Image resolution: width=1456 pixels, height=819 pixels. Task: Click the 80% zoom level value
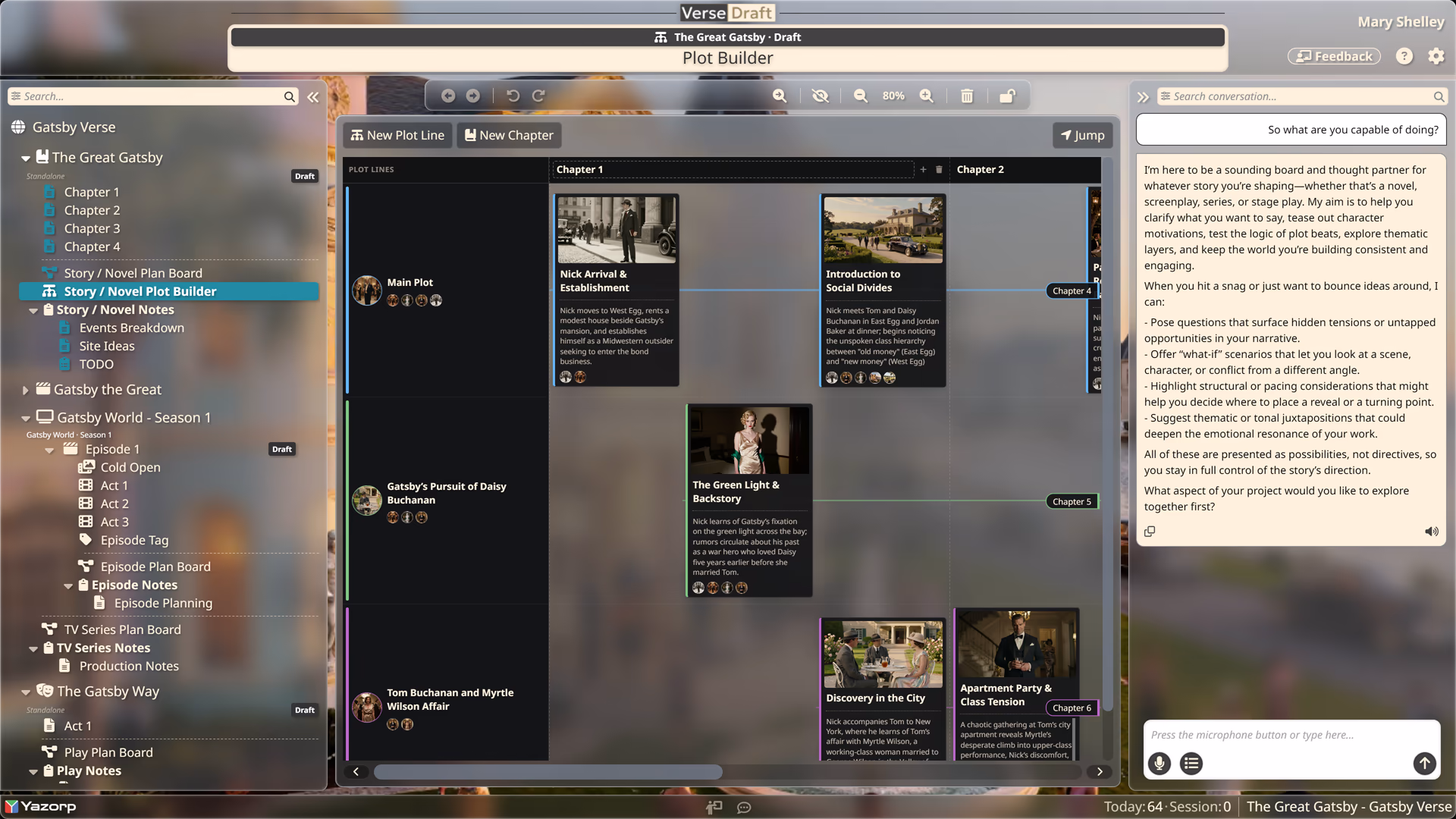(893, 96)
